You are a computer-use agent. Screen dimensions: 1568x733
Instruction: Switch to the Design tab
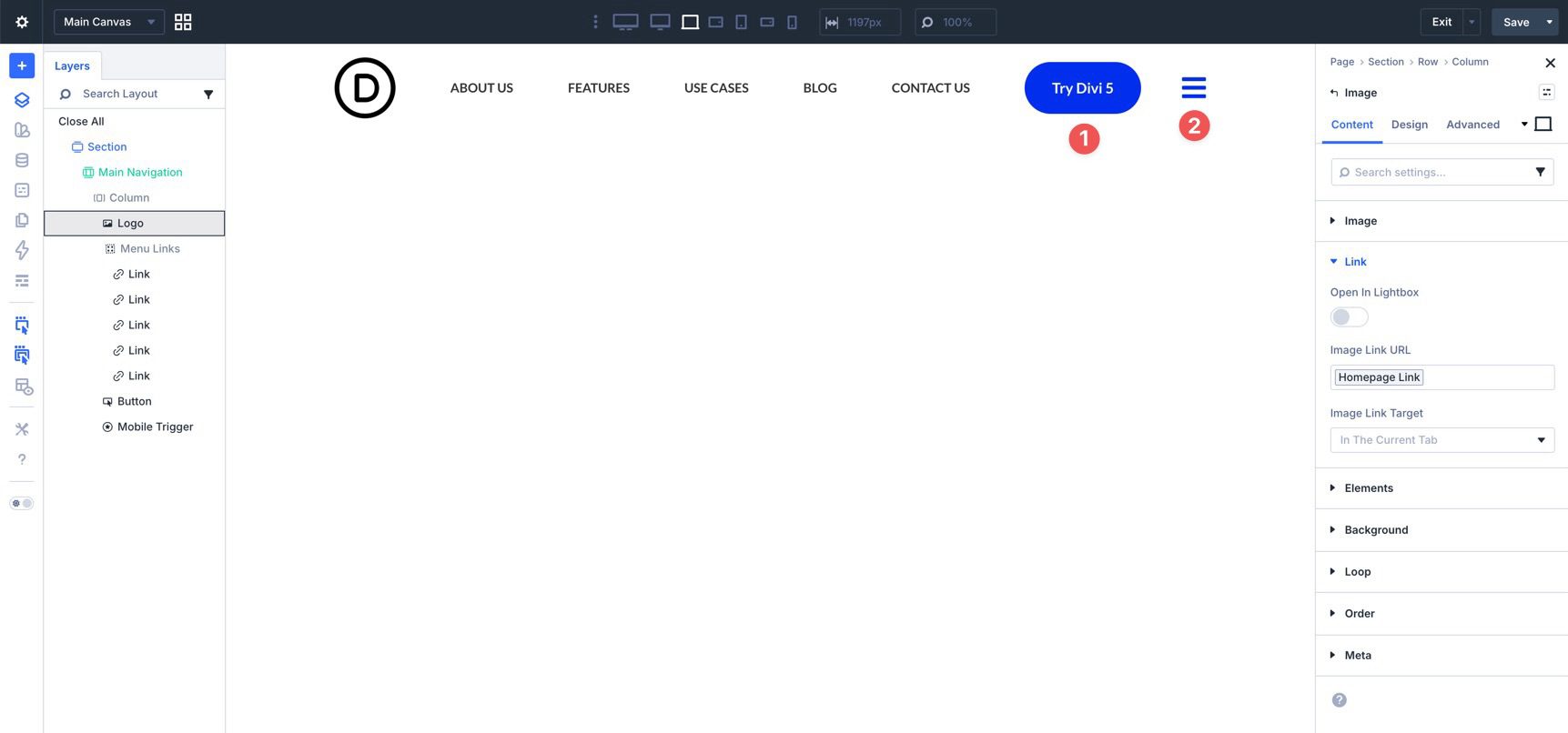(1409, 125)
